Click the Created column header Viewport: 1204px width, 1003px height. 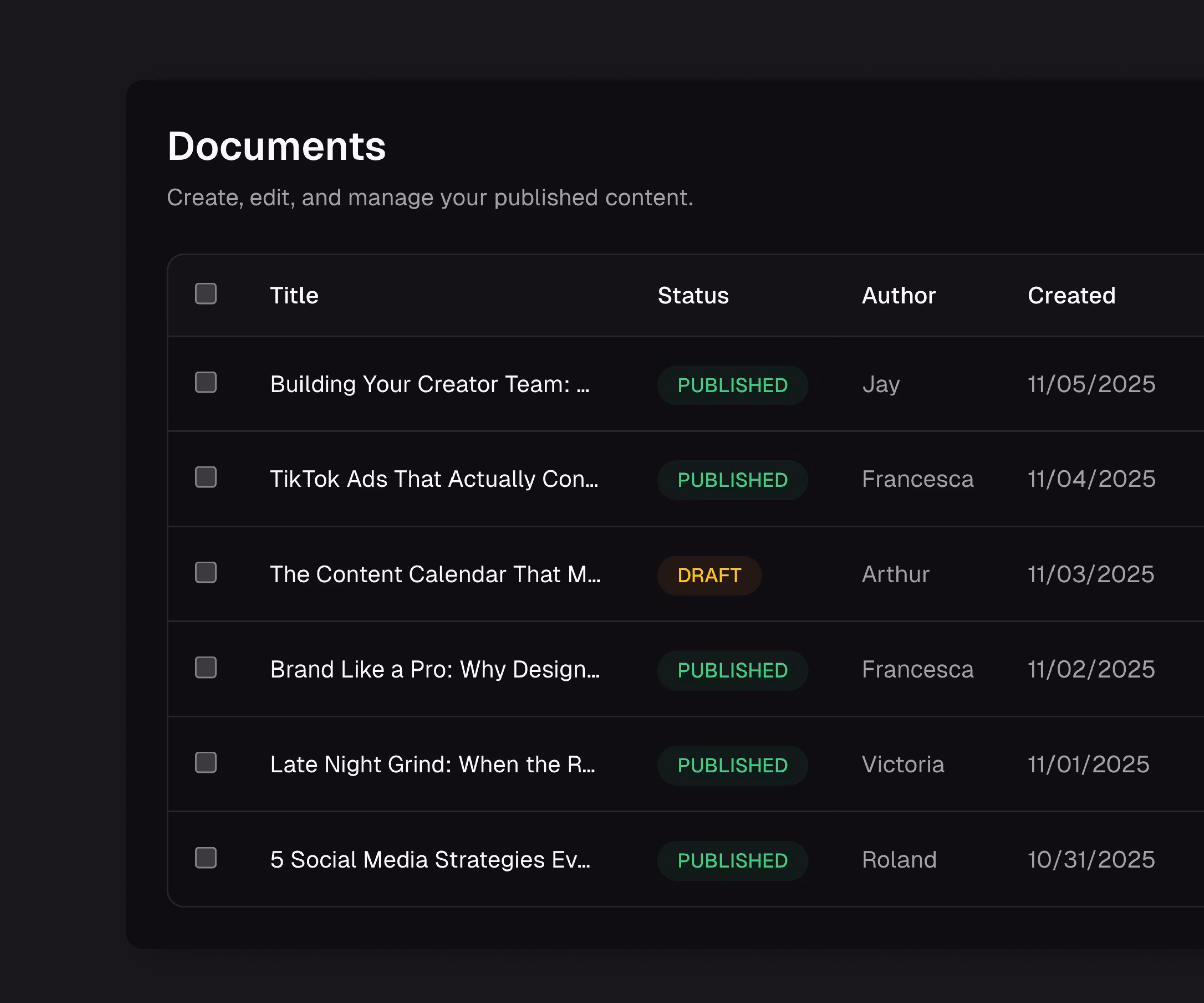(1071, 296)
